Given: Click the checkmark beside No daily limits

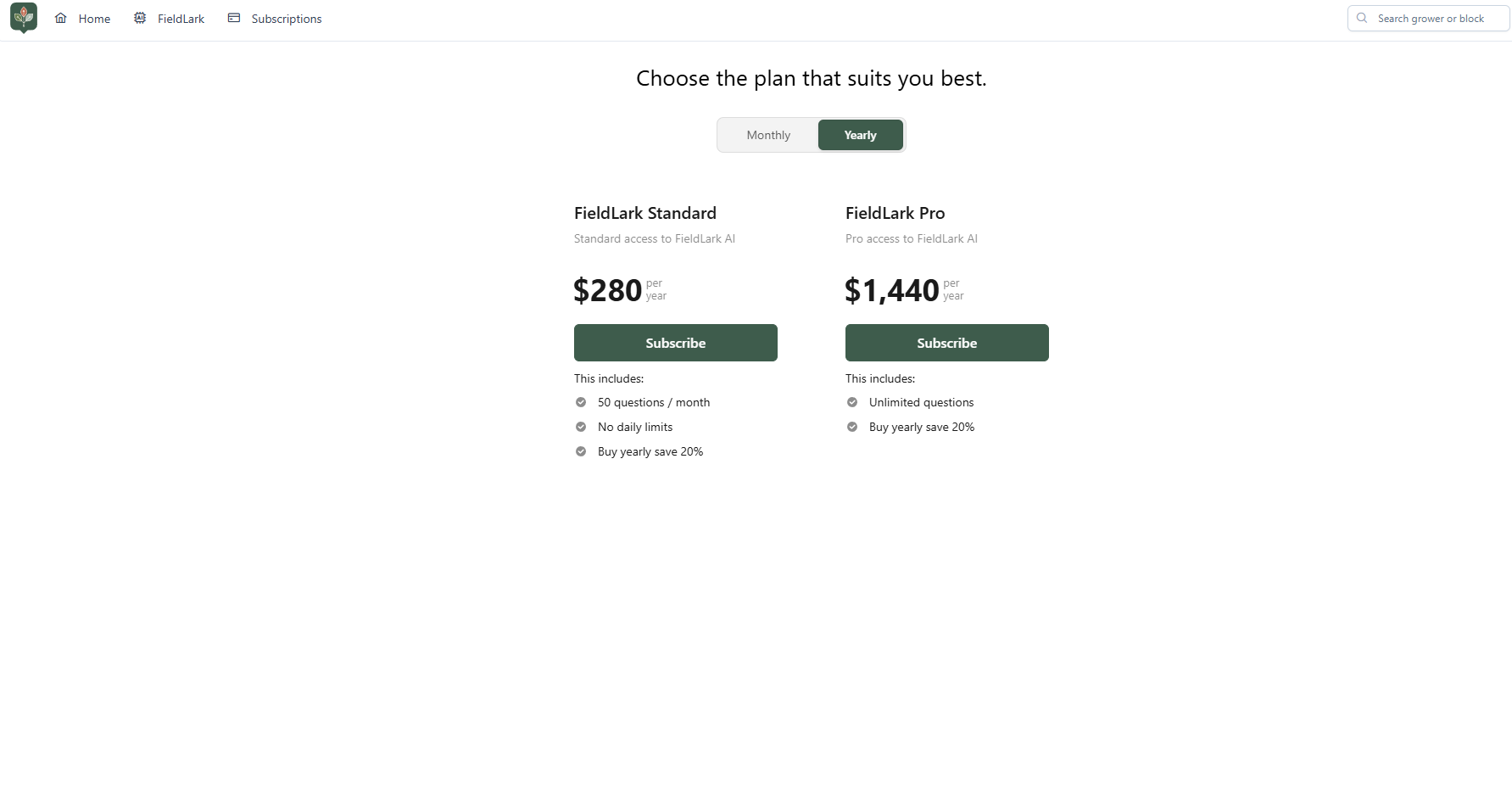Looking at the screenshot, I should 581,427.
